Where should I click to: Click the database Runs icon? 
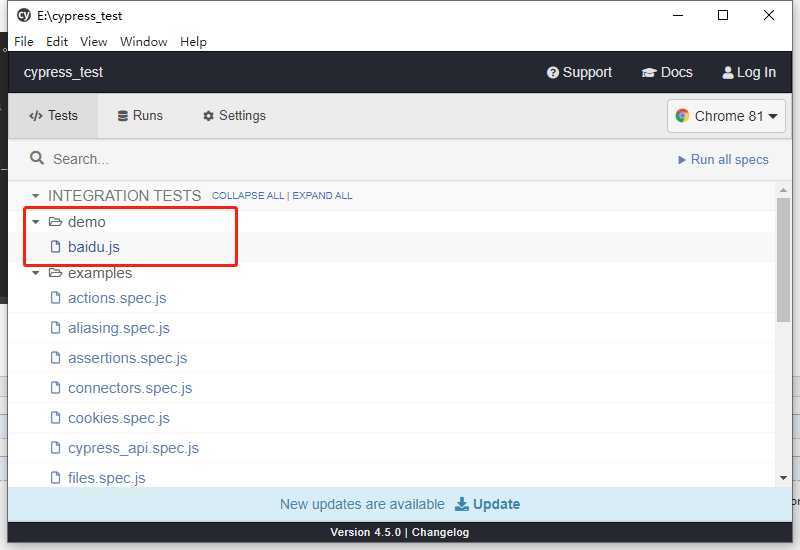tap(122, 116)
